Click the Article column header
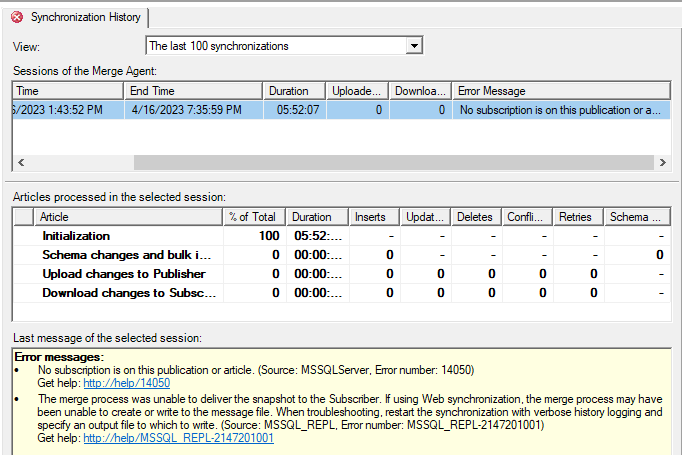682x455 pixels. 128,217
